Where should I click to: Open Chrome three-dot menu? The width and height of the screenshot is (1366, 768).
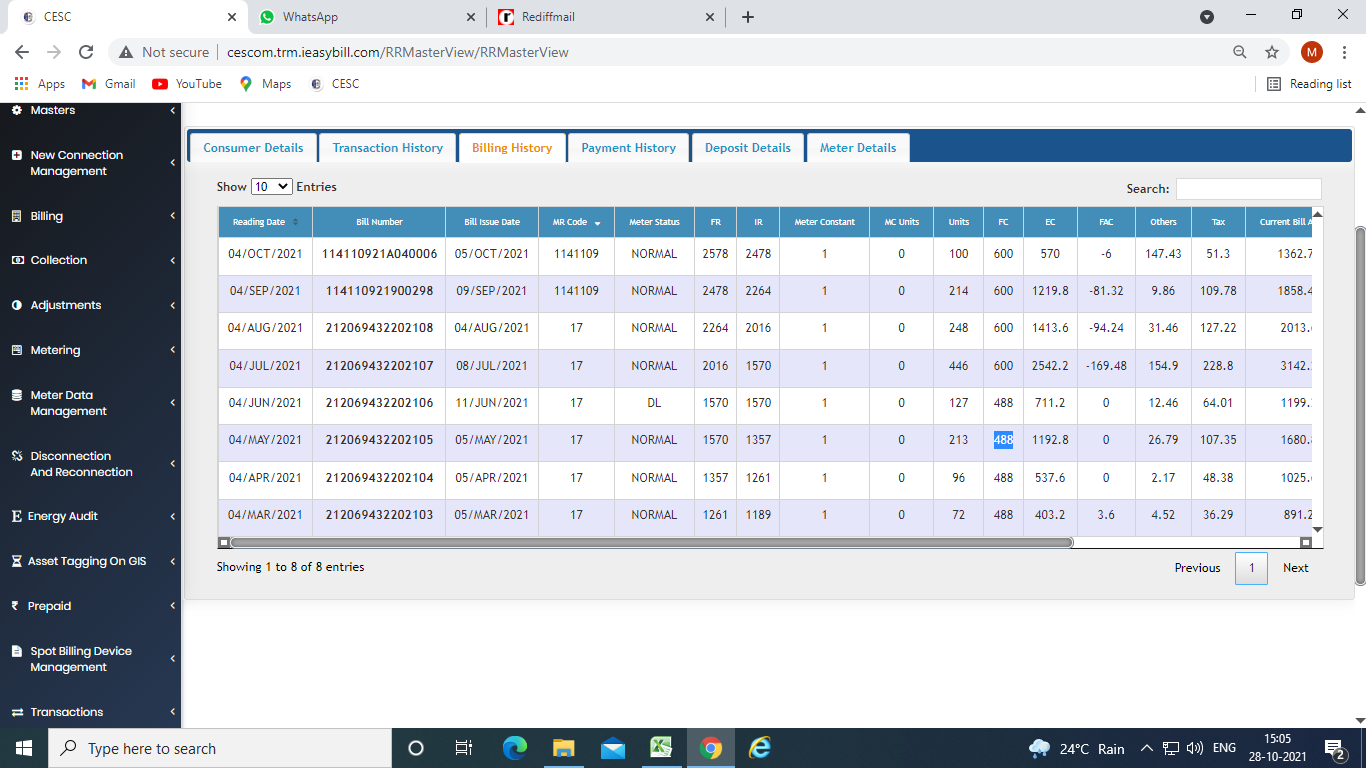pos(1345,52)
